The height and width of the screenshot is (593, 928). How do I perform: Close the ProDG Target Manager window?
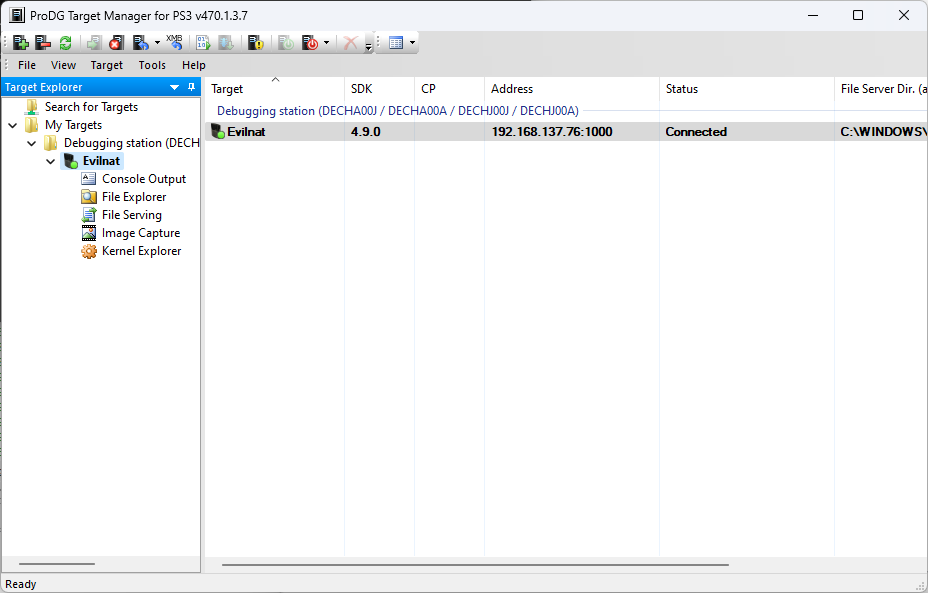coord(904,15)
